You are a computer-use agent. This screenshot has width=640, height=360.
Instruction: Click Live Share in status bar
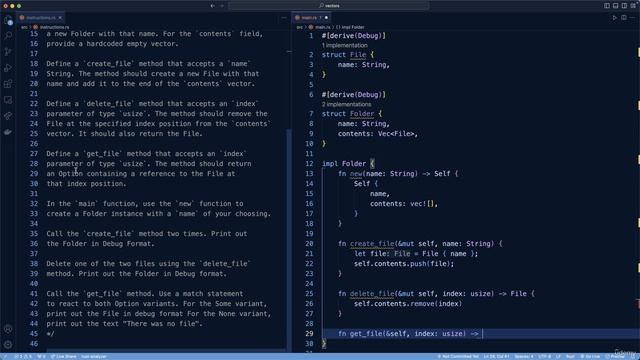tap(63, 356)
